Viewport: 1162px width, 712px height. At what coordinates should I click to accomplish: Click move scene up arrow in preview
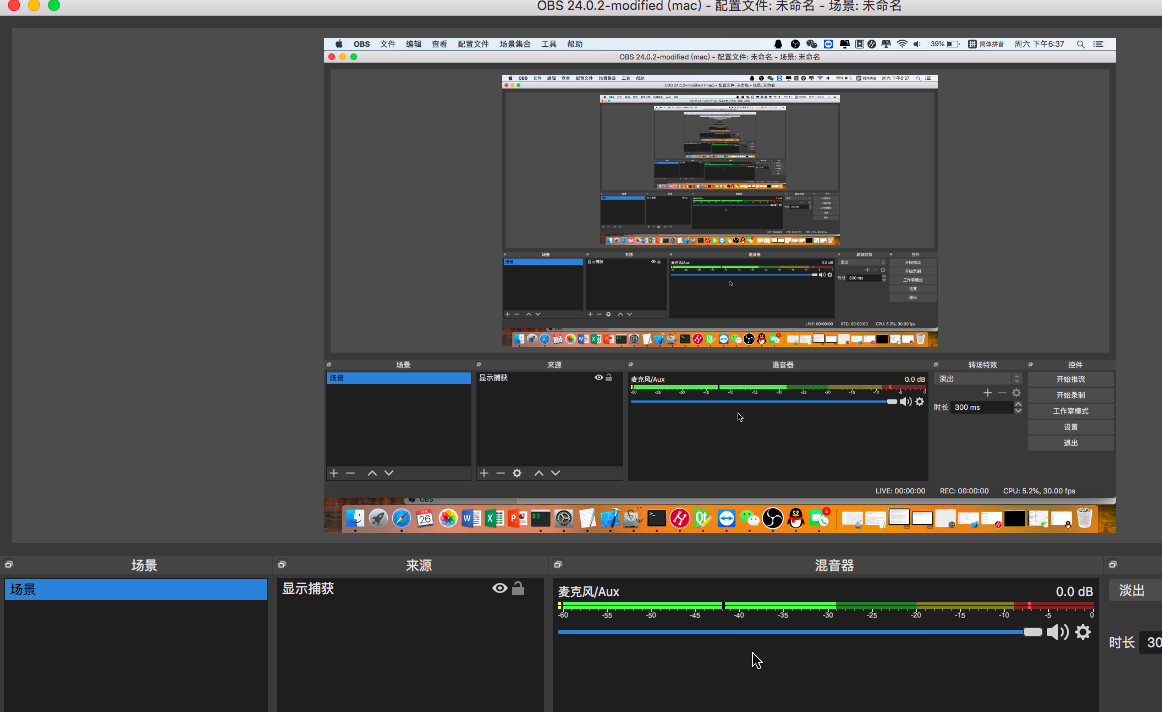click(x=372, y=473)
